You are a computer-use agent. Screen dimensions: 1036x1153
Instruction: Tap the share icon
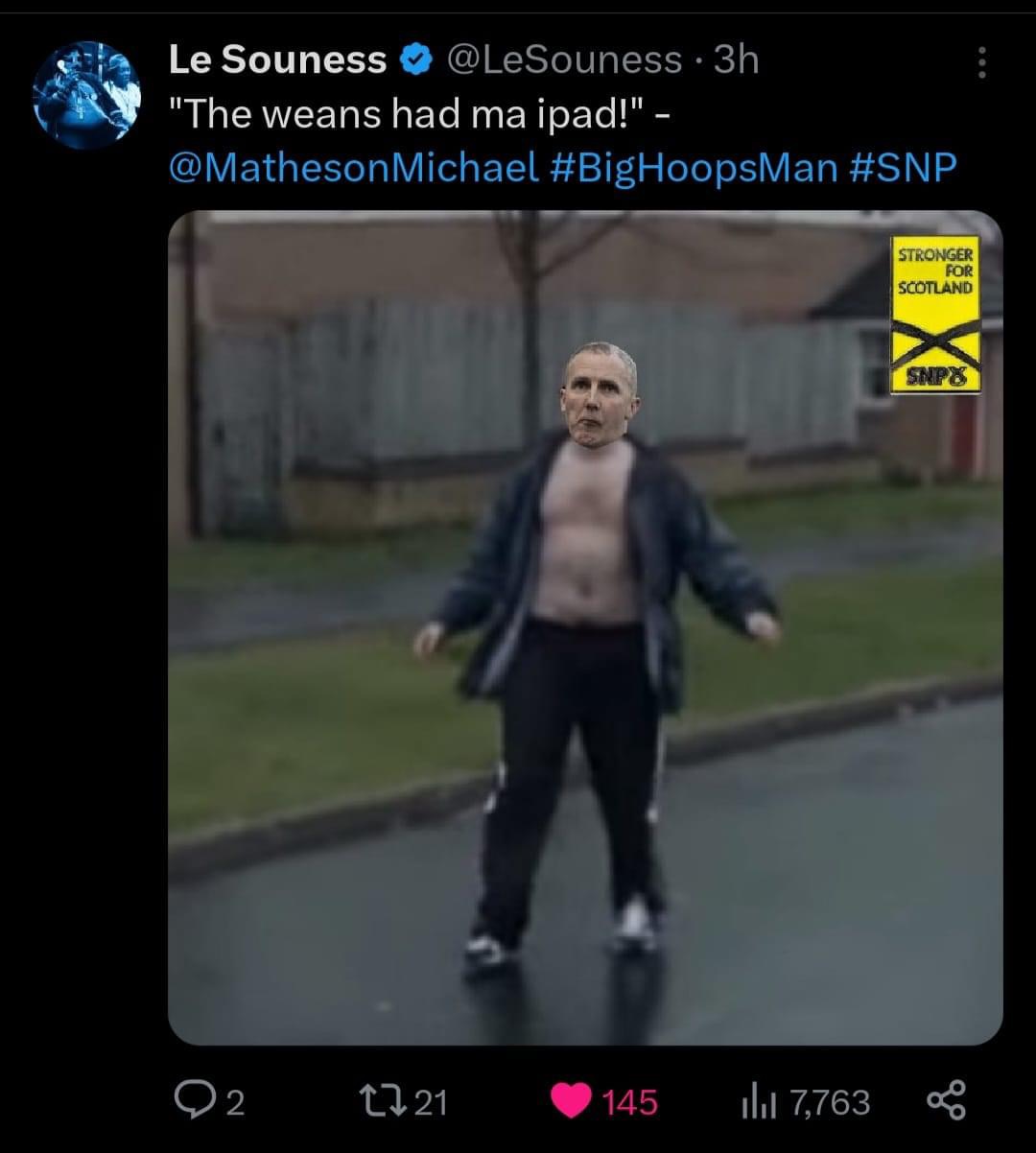[x=948, y=1100]
